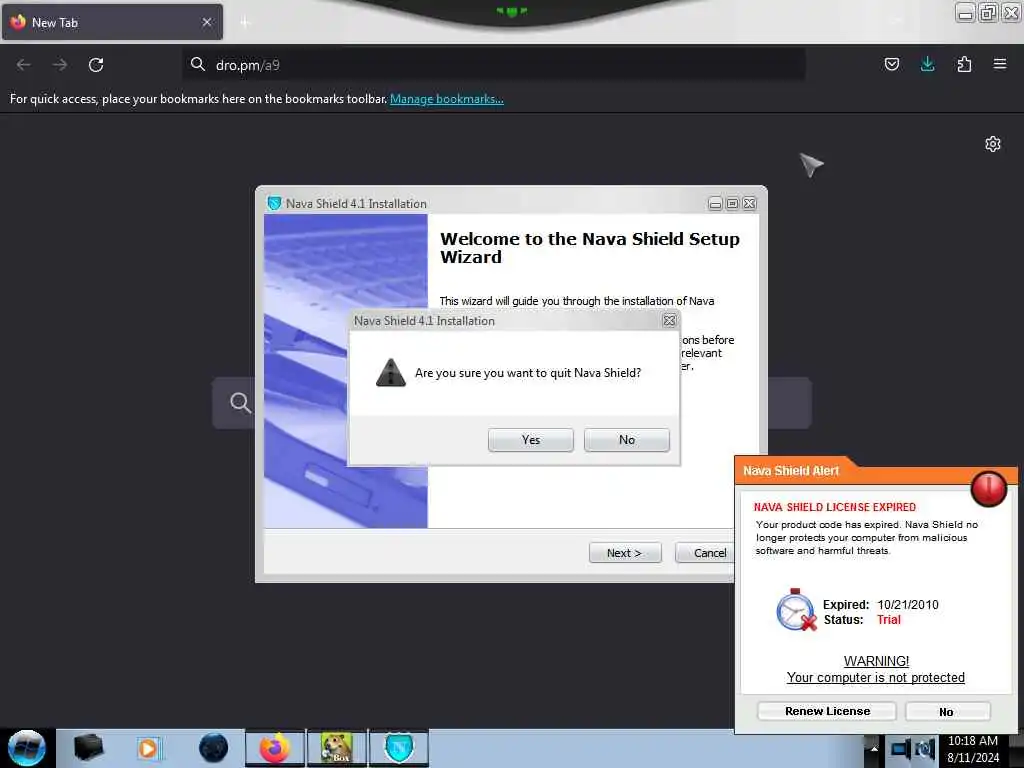Screen dimensions: 1024x768
Task: Click the Expired date 10/21/2010
Action: (908, 605)
